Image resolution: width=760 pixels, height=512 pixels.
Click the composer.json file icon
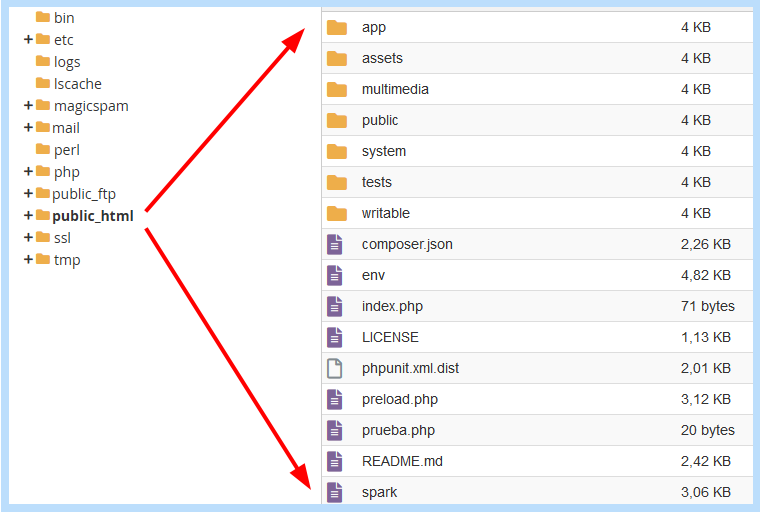(x=334, y=244)
